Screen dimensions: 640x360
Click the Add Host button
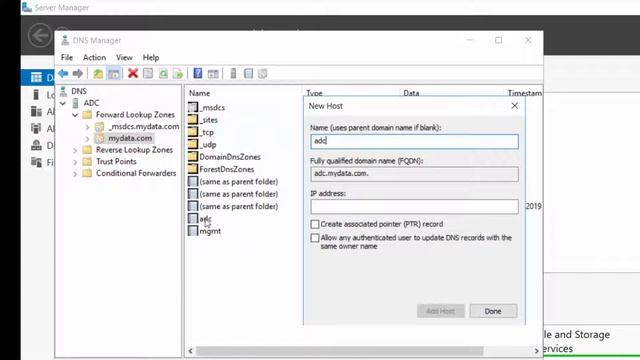(x=440, y=311)
